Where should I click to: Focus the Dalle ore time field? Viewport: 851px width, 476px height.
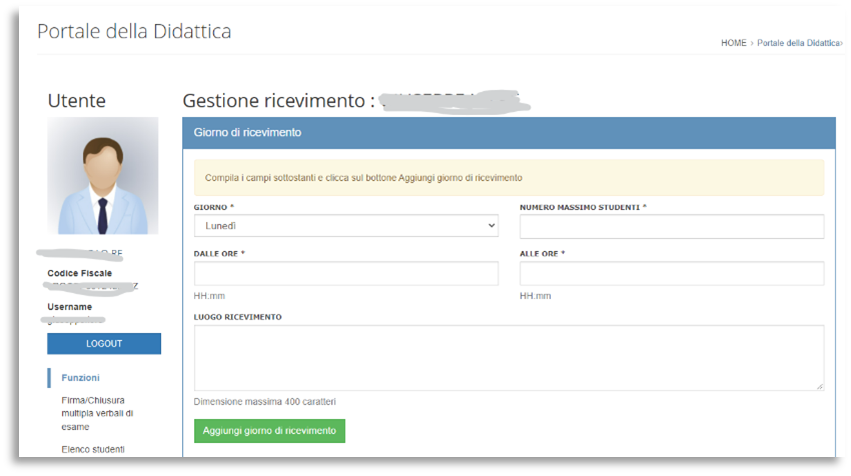click(346, 274)
